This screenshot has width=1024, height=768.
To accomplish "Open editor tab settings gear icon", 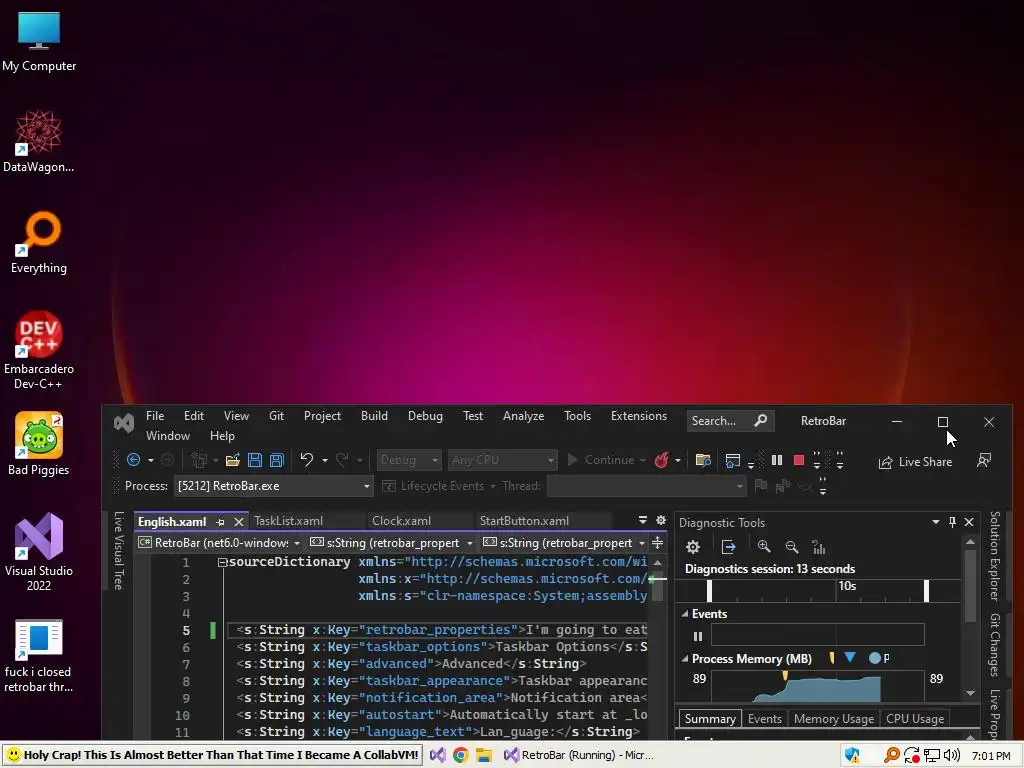I will (x=661, y=520).
